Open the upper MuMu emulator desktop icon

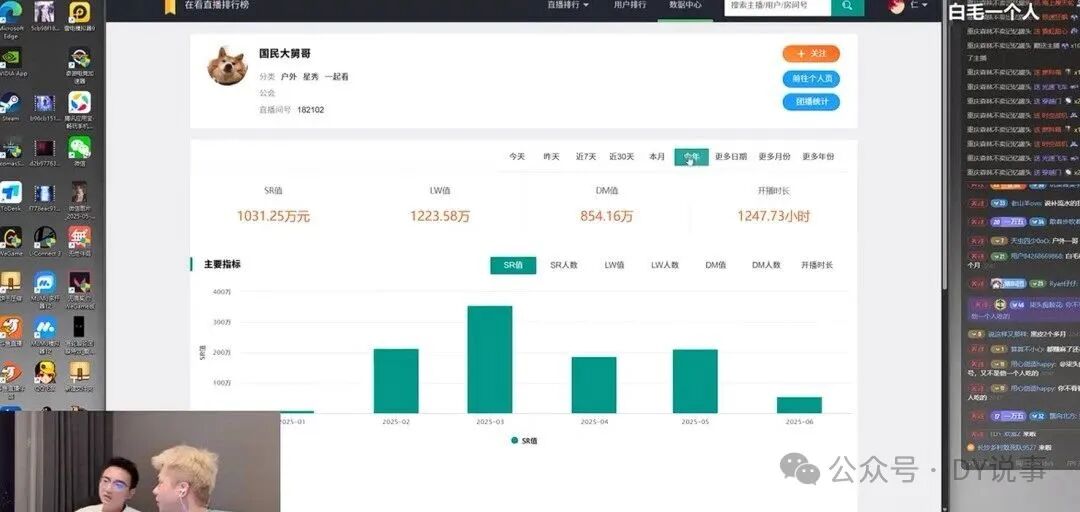click(x=45, y=282)
